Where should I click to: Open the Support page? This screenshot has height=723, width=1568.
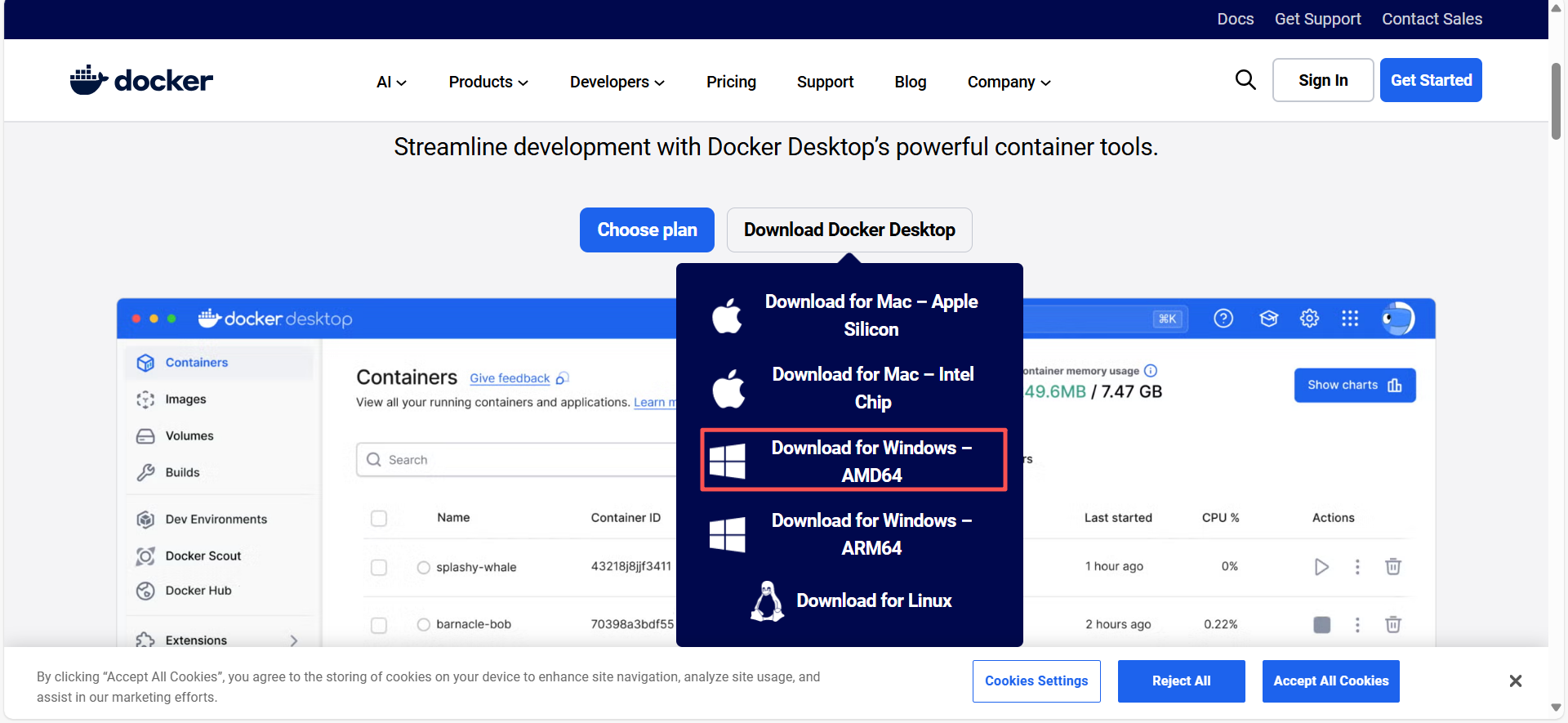click(x=825, y=83)
